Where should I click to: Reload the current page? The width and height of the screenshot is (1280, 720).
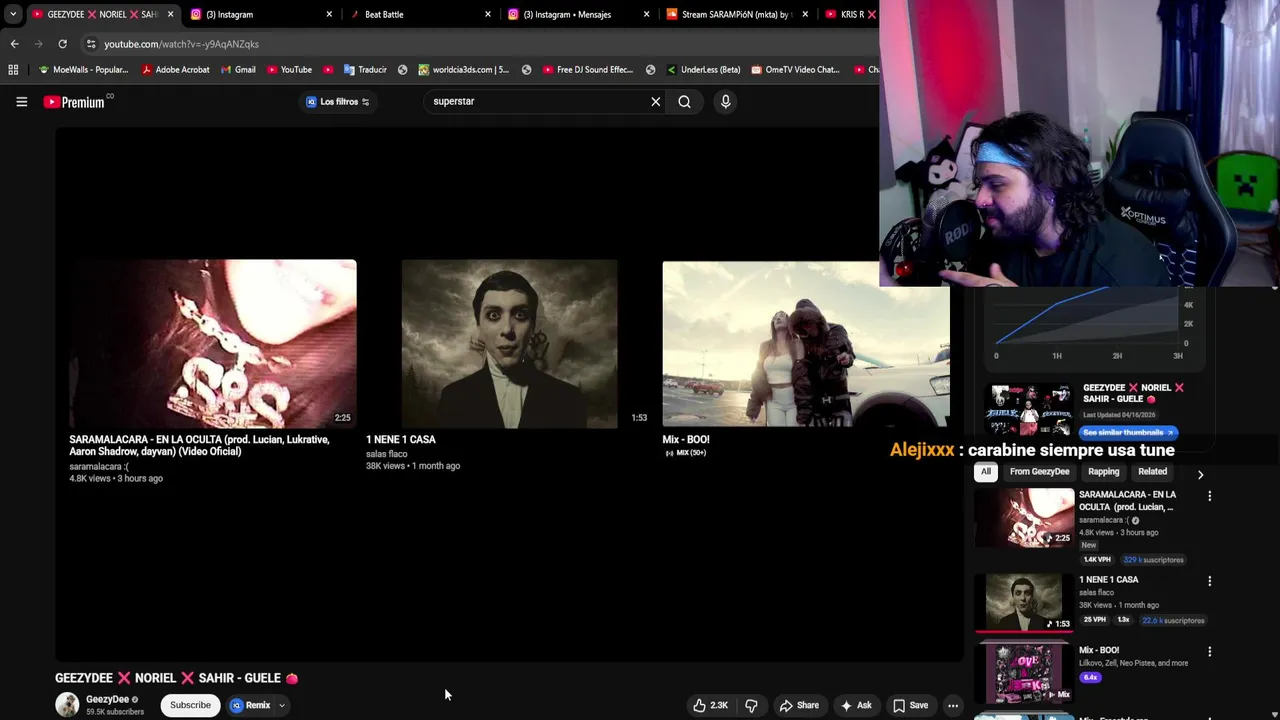[x=62, y=44]
